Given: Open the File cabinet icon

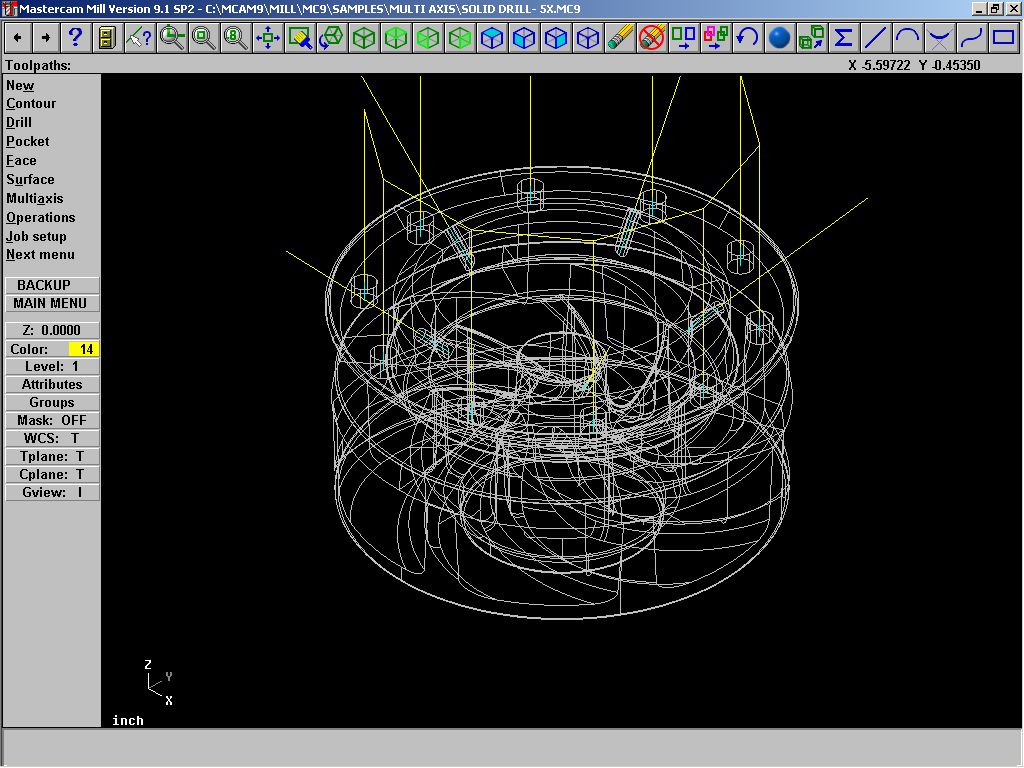Looking at the screenshot, I should tap(107, 37).
